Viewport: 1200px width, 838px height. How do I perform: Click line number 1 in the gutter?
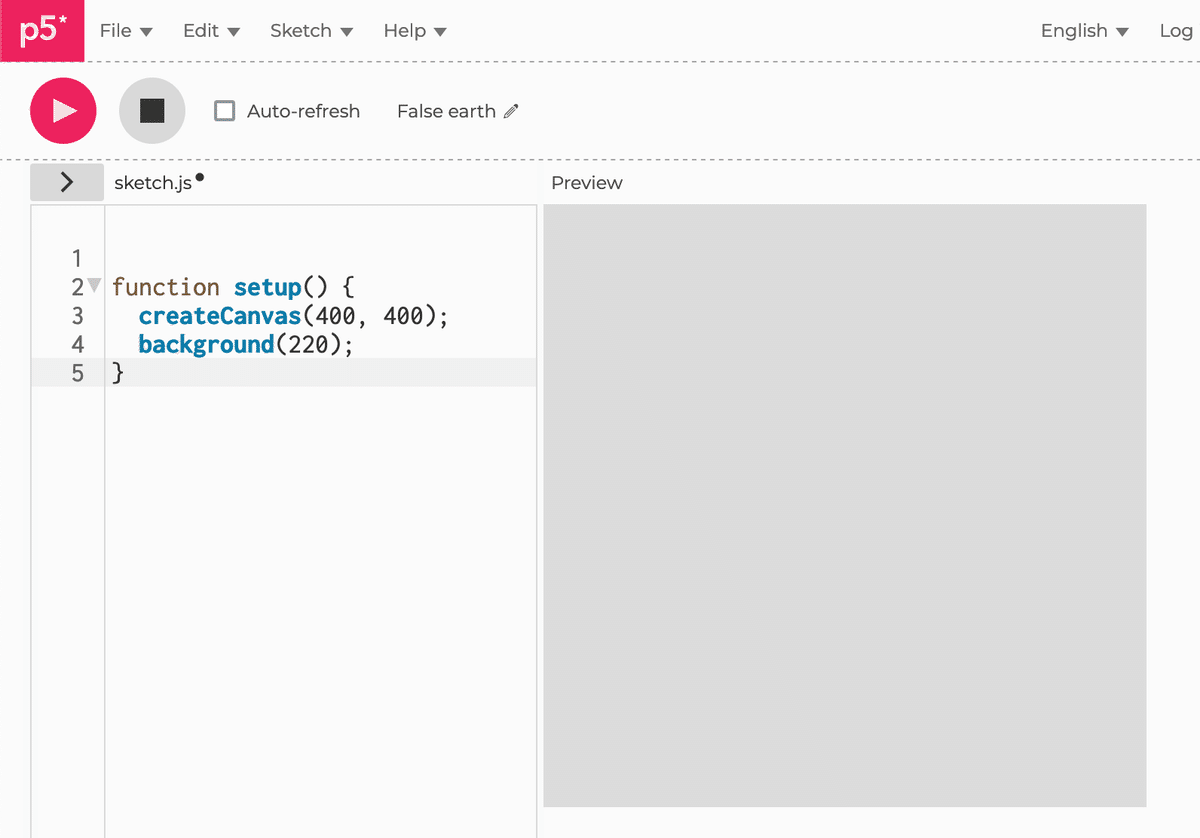coord(77,258)
